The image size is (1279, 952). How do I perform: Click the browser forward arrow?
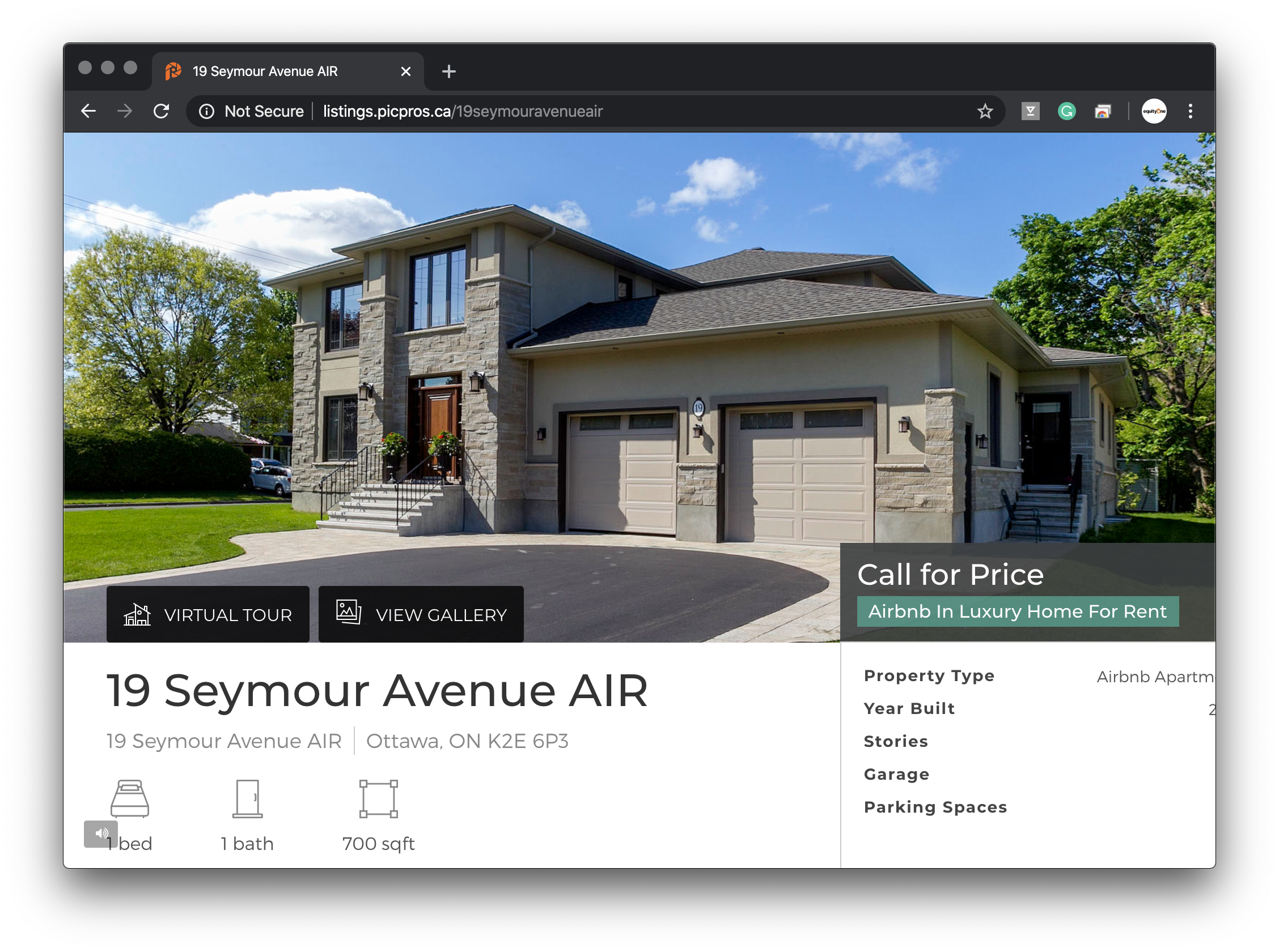coord(125,111)
